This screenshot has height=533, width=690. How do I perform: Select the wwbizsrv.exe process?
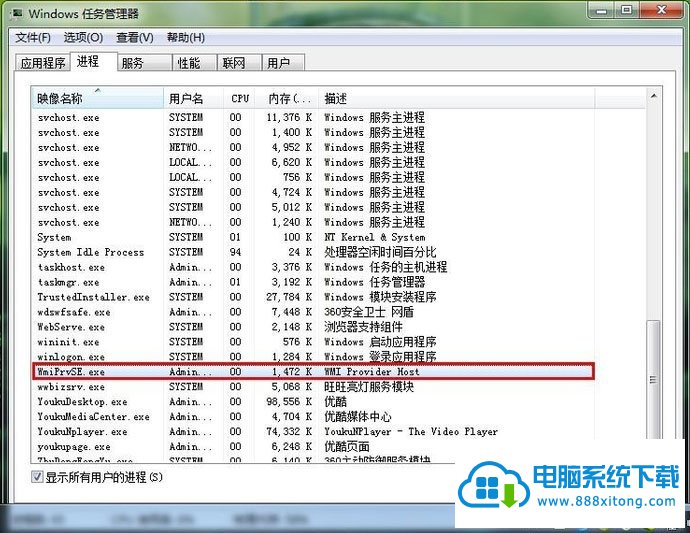coord(313,387)
